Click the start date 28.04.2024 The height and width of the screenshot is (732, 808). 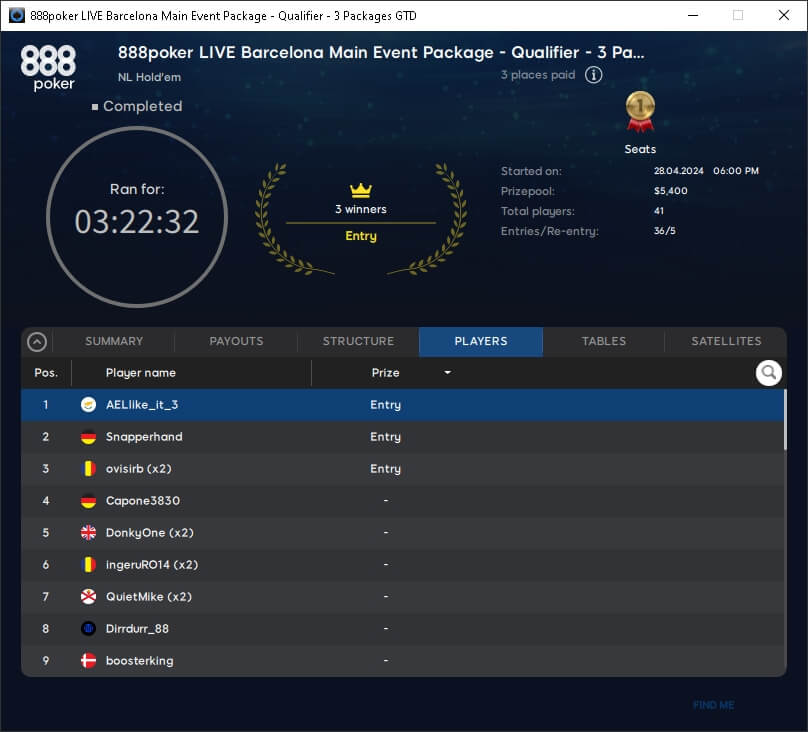pyautogui.click(x=679, y=171)
